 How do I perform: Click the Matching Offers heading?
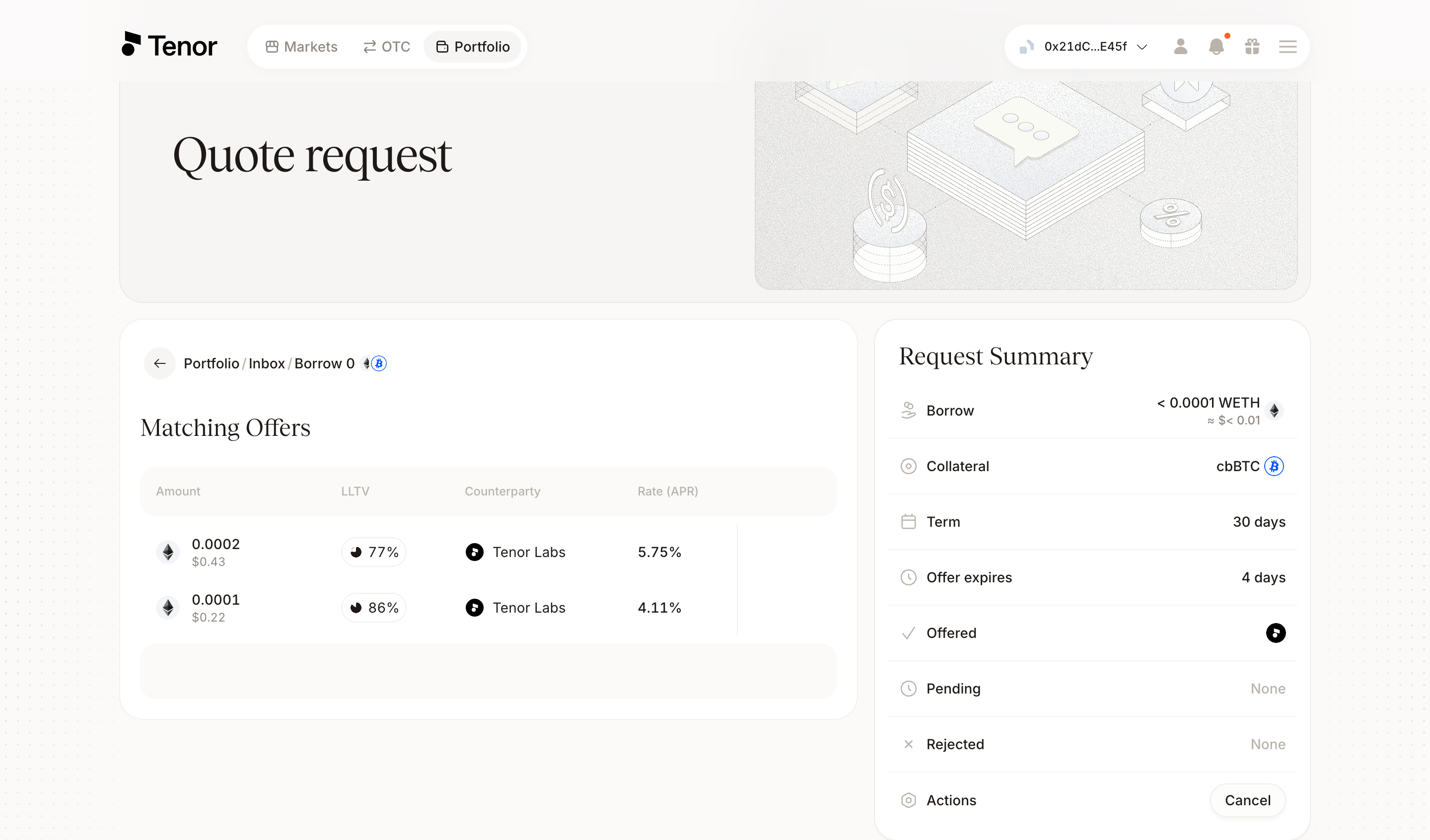tap(225, 428)
